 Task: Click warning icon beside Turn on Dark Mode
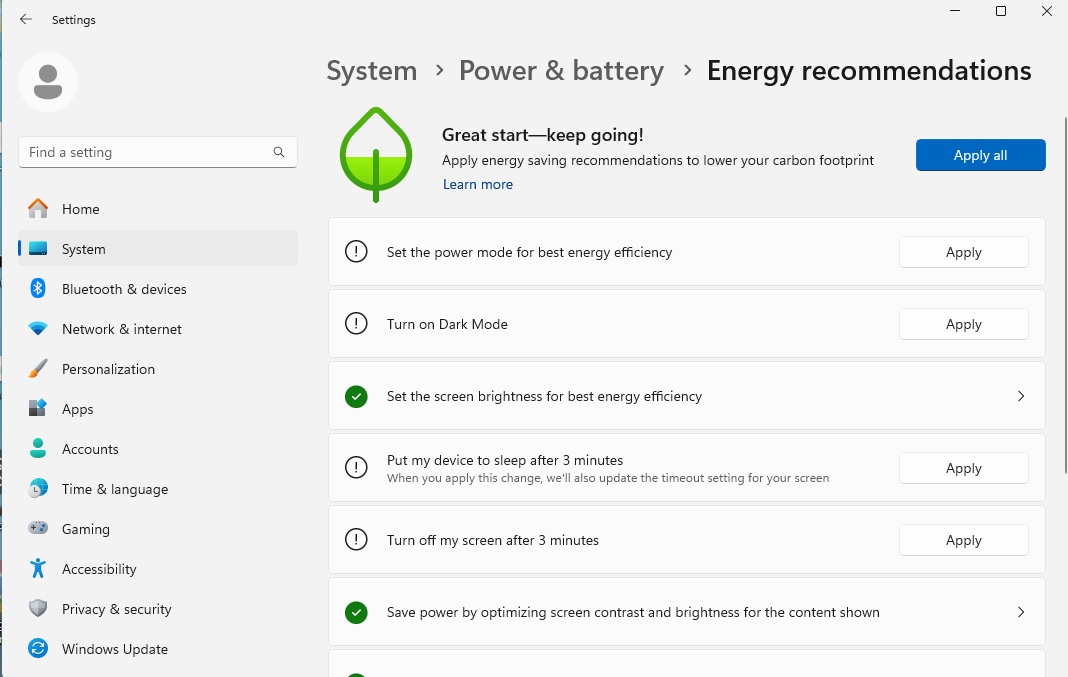(356, 324)
